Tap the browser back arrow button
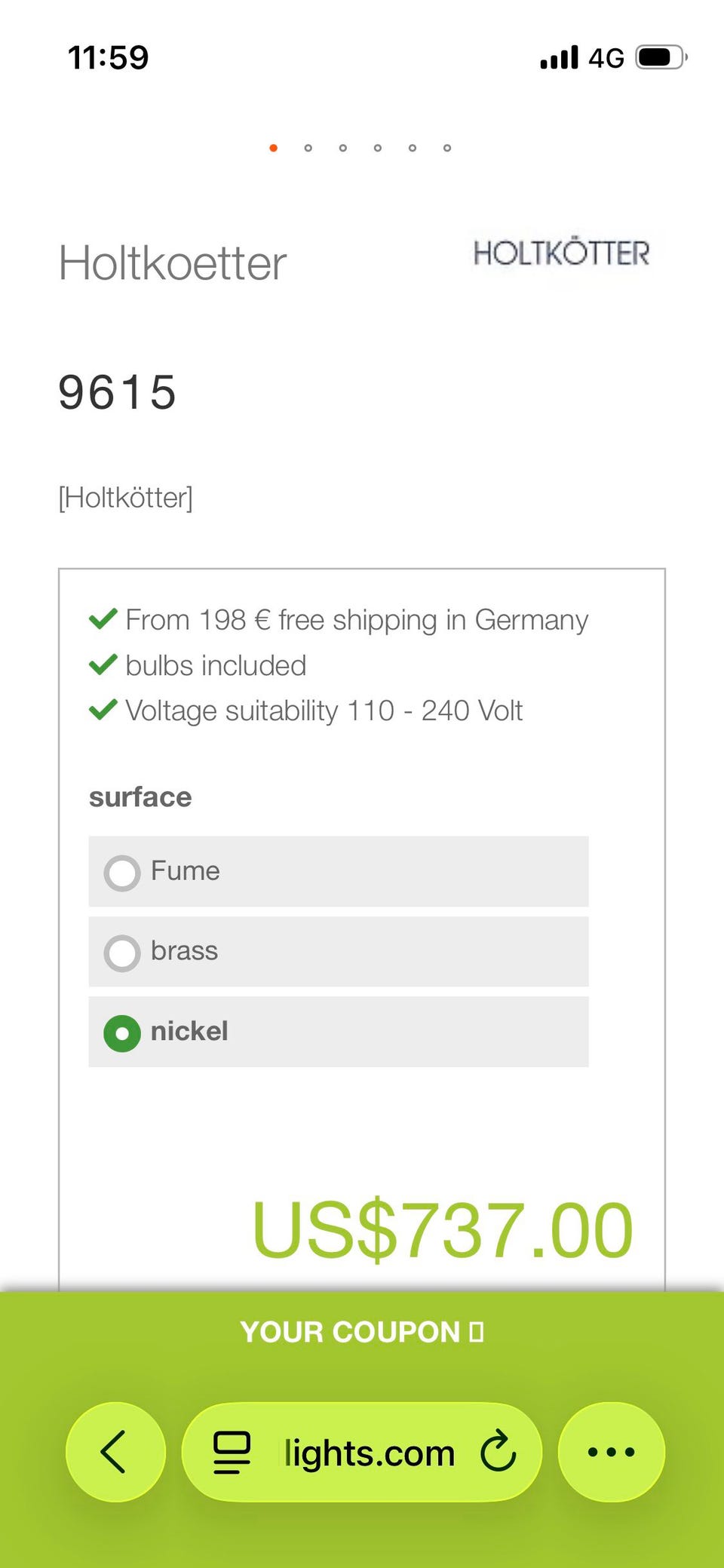This screenshot has height=1568, width=724. (115, 1452)
